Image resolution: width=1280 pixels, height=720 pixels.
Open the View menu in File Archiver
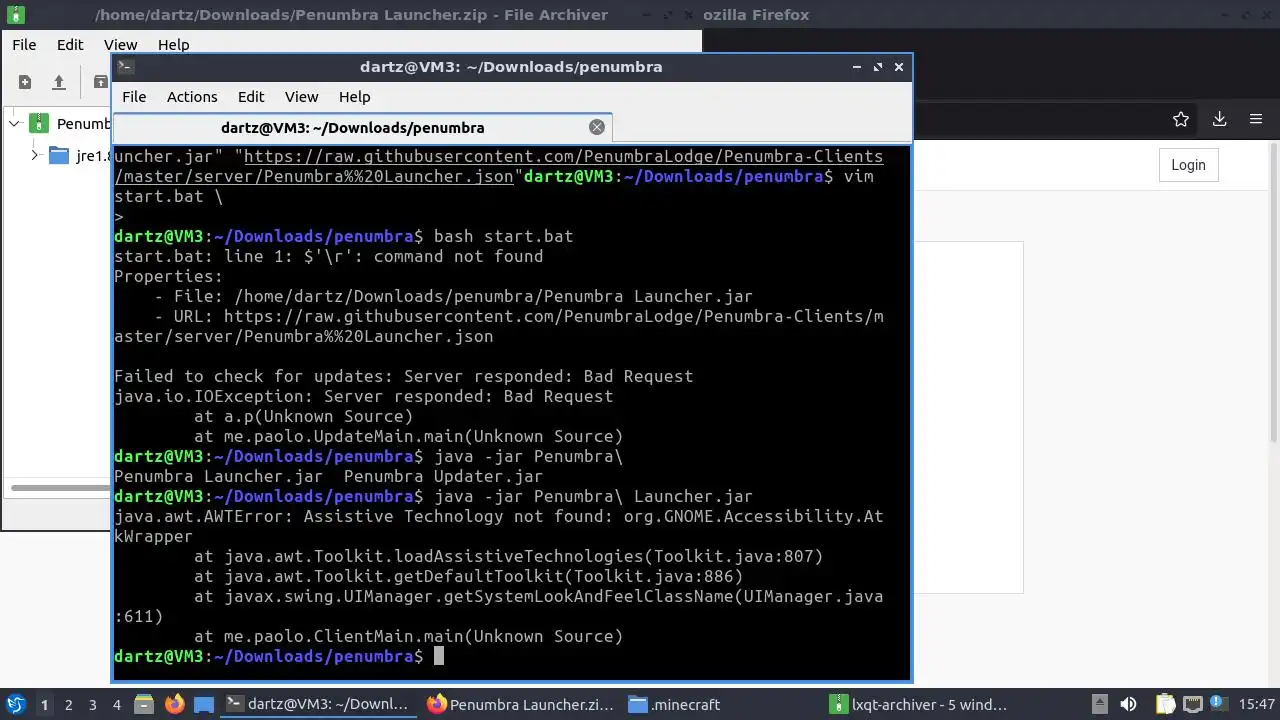coord(120,45)
